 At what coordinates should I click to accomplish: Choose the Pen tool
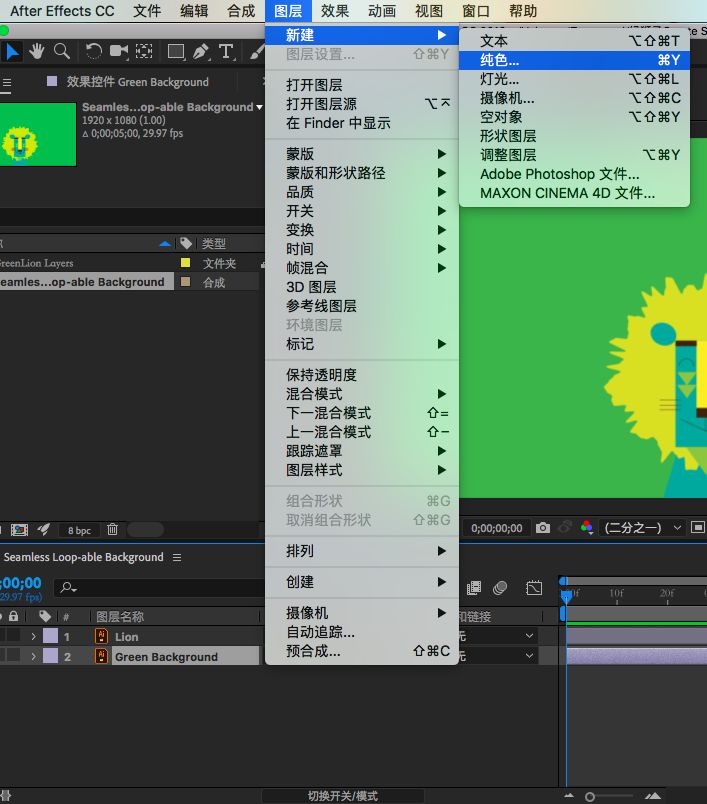pyautogui.click(x=201, y=51)
